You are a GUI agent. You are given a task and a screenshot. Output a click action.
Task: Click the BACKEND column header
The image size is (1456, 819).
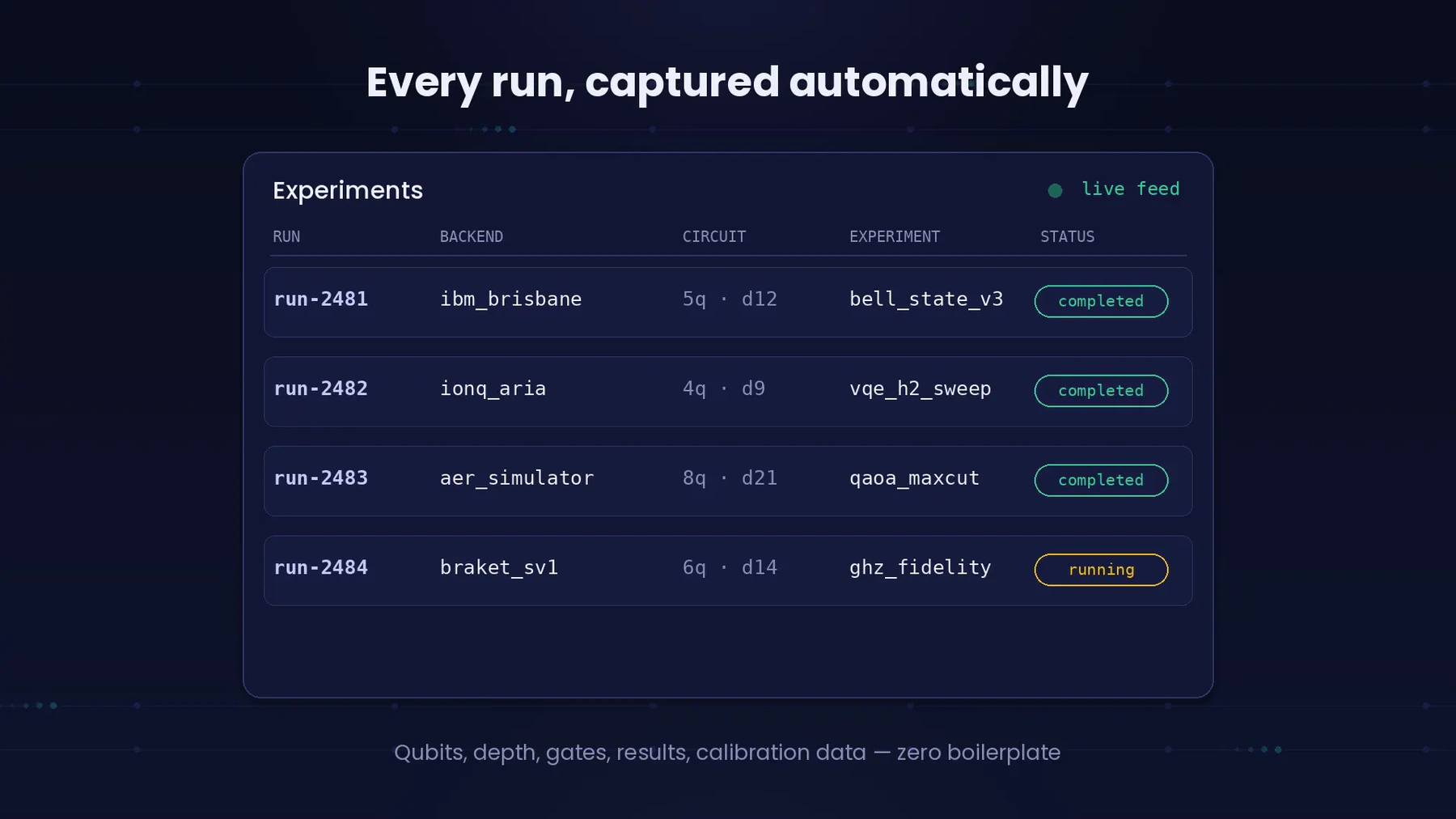pyautogui.click(x=472, y=236)
